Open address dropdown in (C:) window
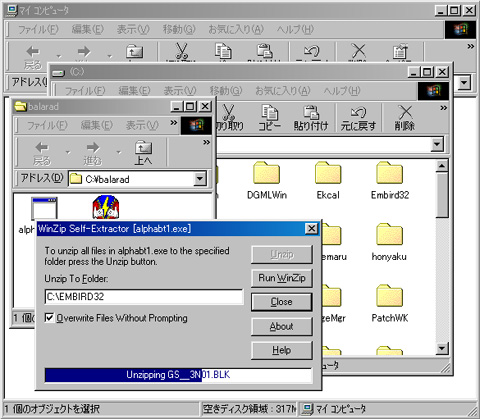This screenshot has height=419, width=480. click(437, 145)
